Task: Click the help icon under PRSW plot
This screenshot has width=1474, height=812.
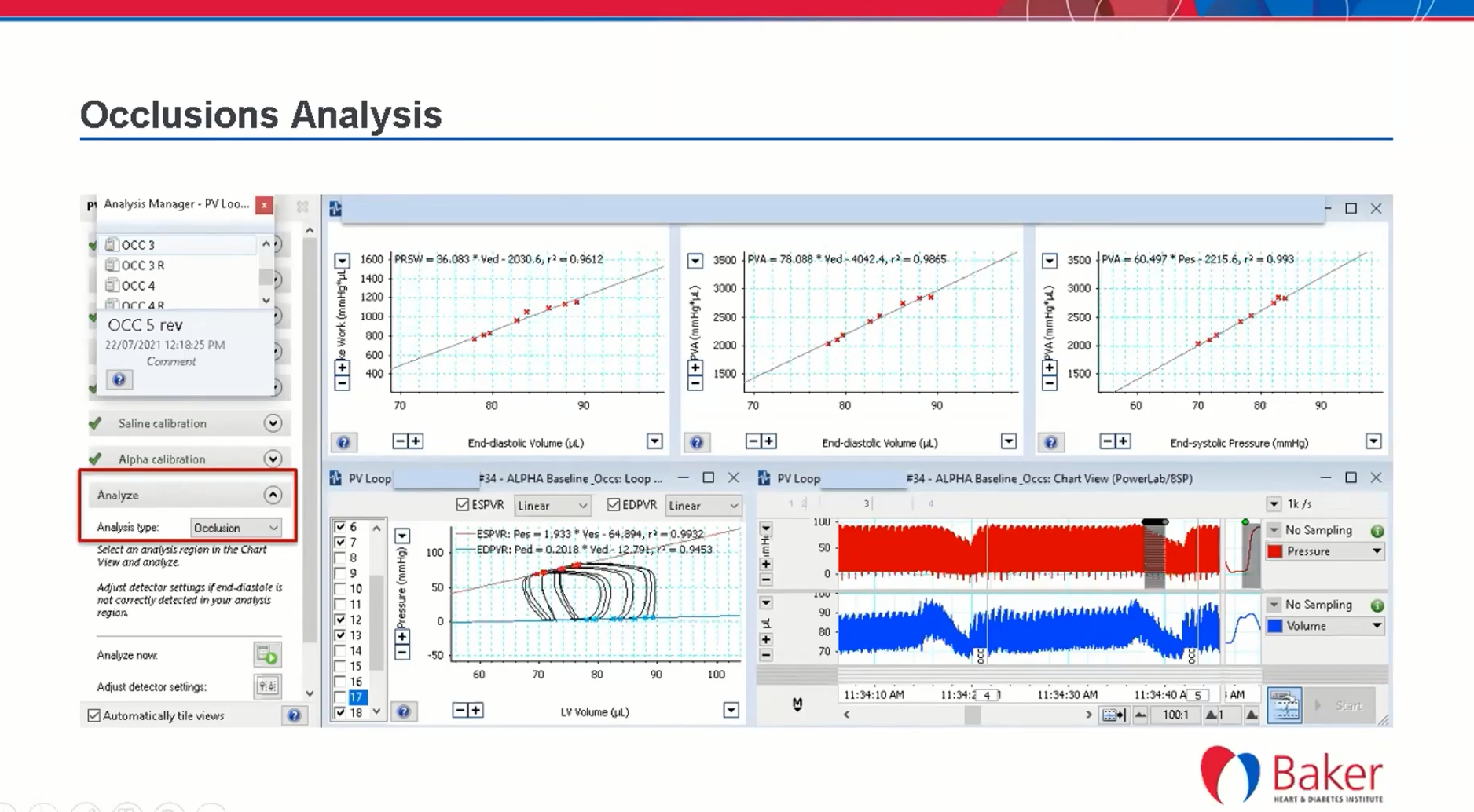Action: point(343,442)
